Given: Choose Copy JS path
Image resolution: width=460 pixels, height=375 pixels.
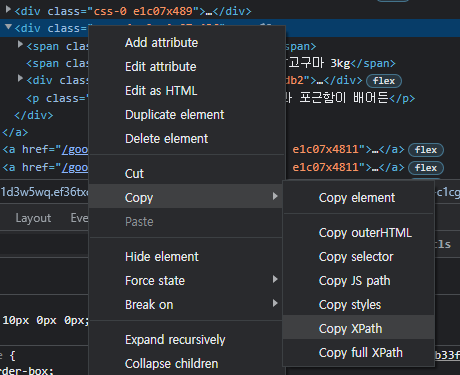Looking at the screenshot, I should (x=358, y=281).
